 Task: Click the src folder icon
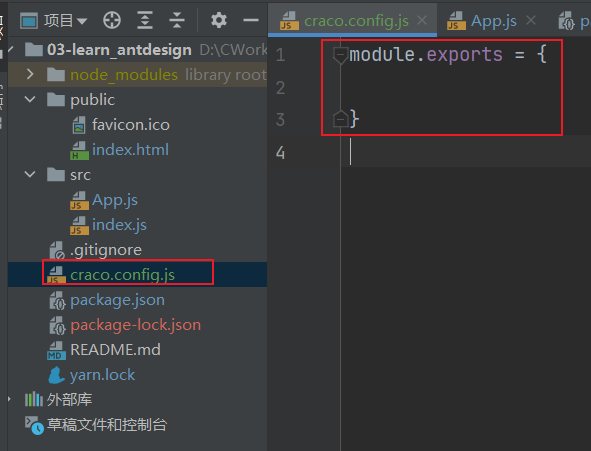coord(56,174)
